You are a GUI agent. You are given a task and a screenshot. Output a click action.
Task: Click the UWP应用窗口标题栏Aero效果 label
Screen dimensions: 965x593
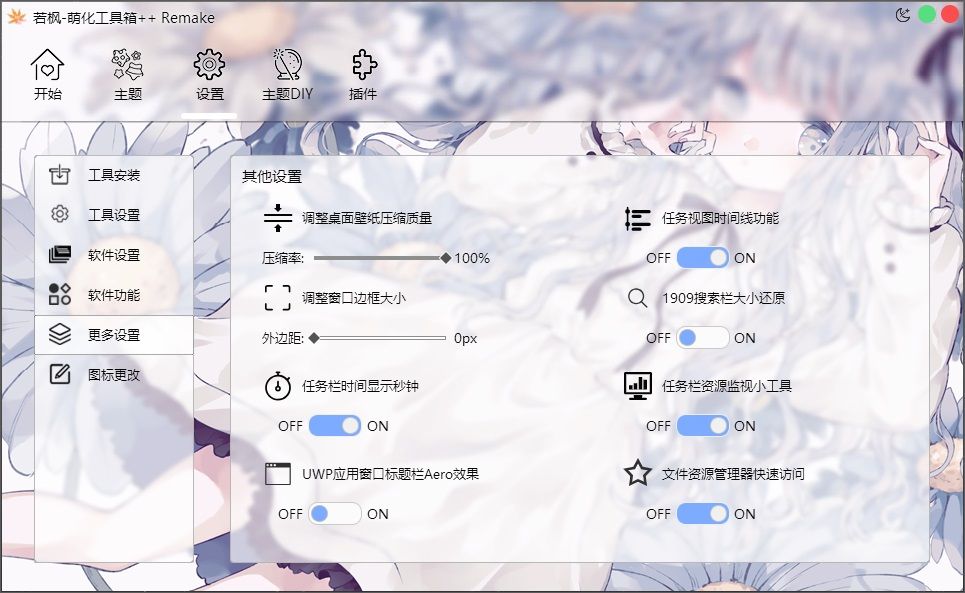coord(390,474)
